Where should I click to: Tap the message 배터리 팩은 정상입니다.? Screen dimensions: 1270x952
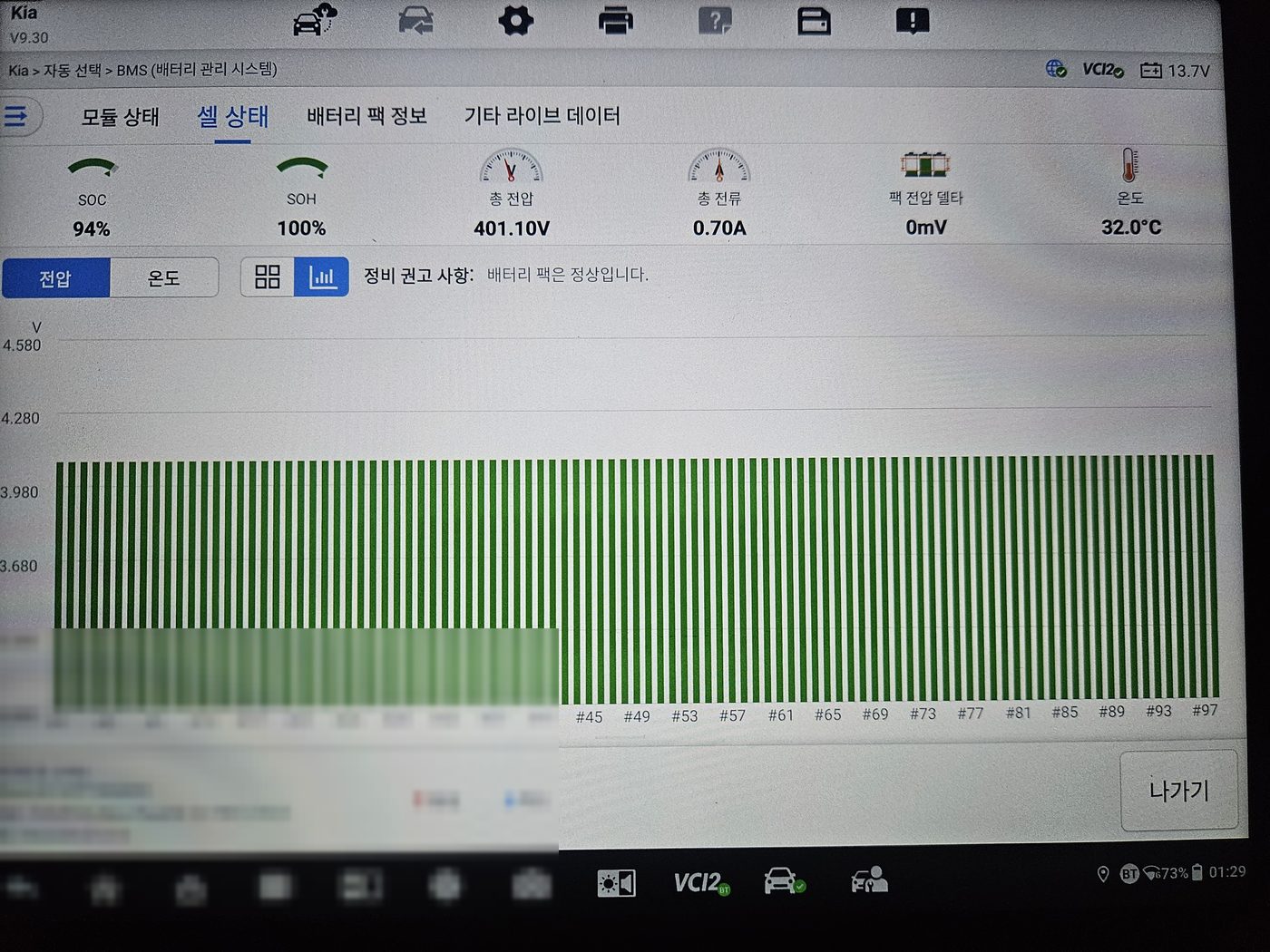pyautogui.click(x=568, y=275)
